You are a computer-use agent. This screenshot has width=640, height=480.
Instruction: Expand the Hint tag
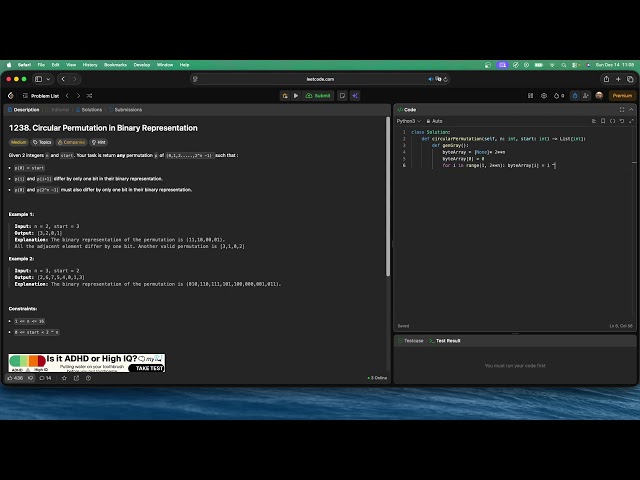[98, 142]
